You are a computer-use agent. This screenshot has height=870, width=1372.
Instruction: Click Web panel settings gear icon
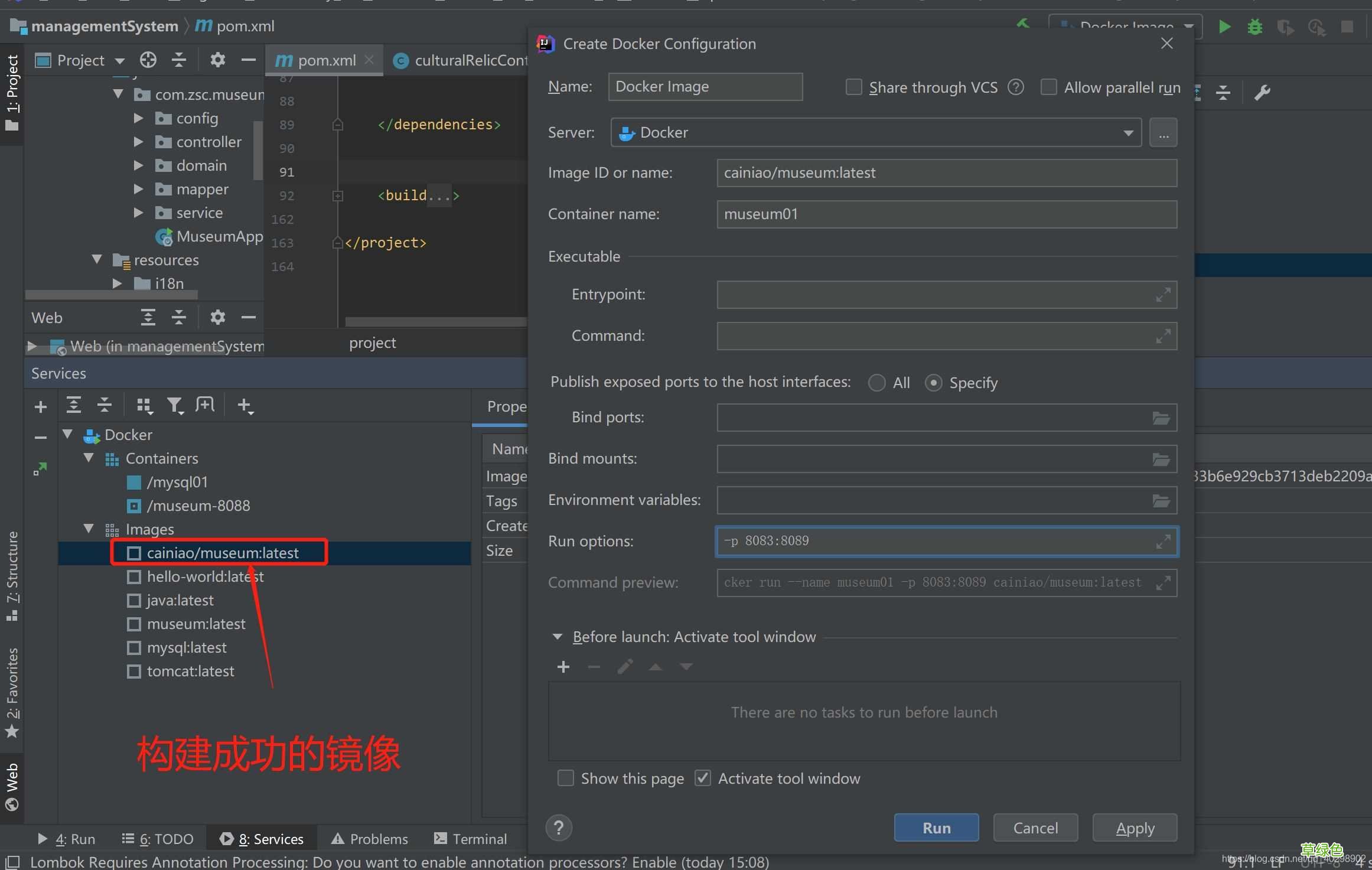217,317
